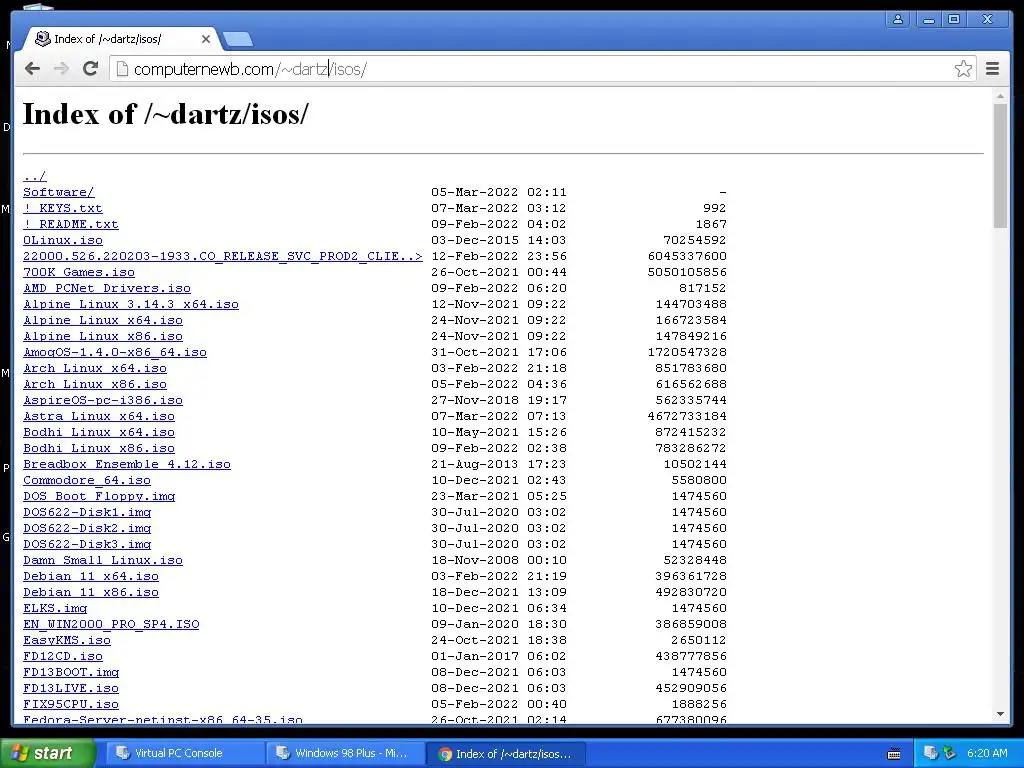Click the page icon in address bar
Viewport: 1024px width, 768px height.
tap(121, 69)
